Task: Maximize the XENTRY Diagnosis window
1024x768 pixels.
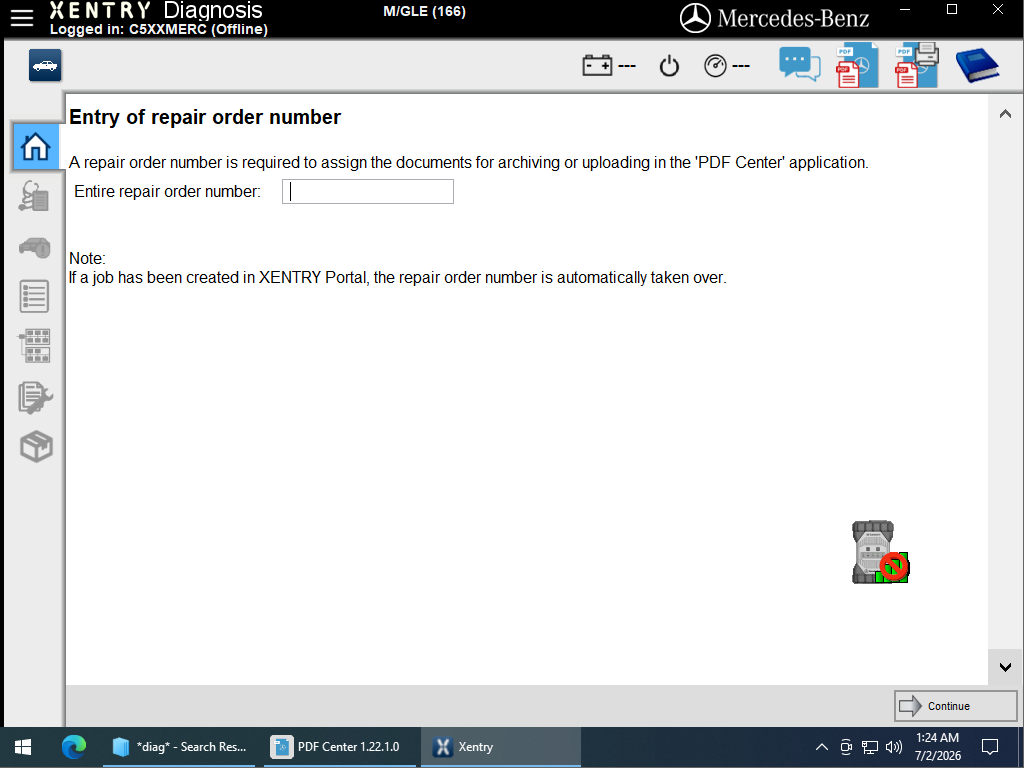Action: pos(952,10)
